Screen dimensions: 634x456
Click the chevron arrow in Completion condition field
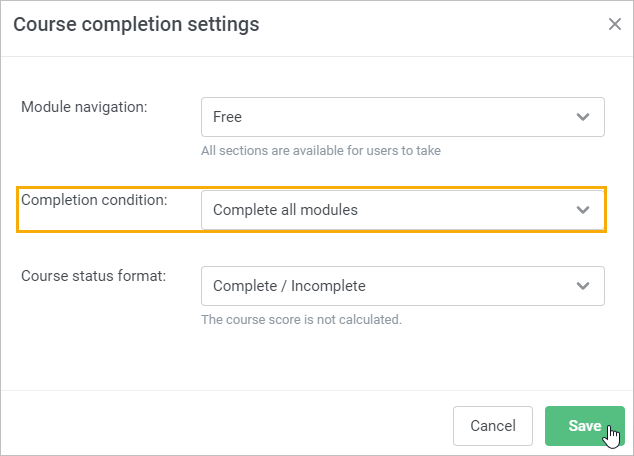(583, 210)
